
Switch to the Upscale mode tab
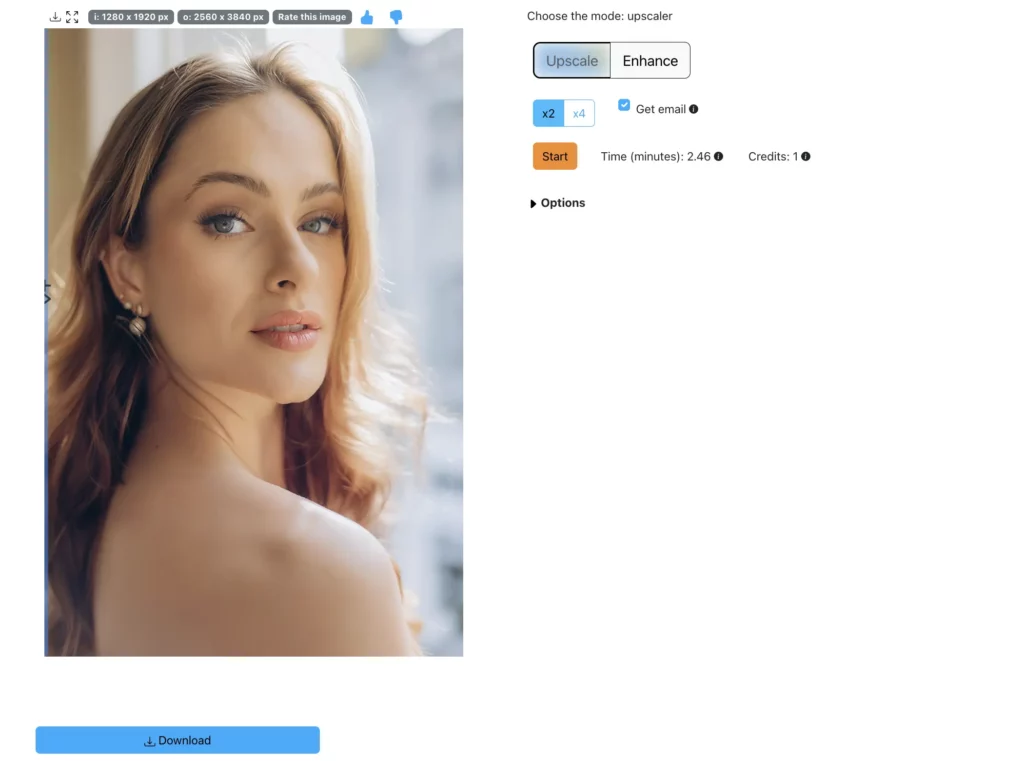coord(572,61)
